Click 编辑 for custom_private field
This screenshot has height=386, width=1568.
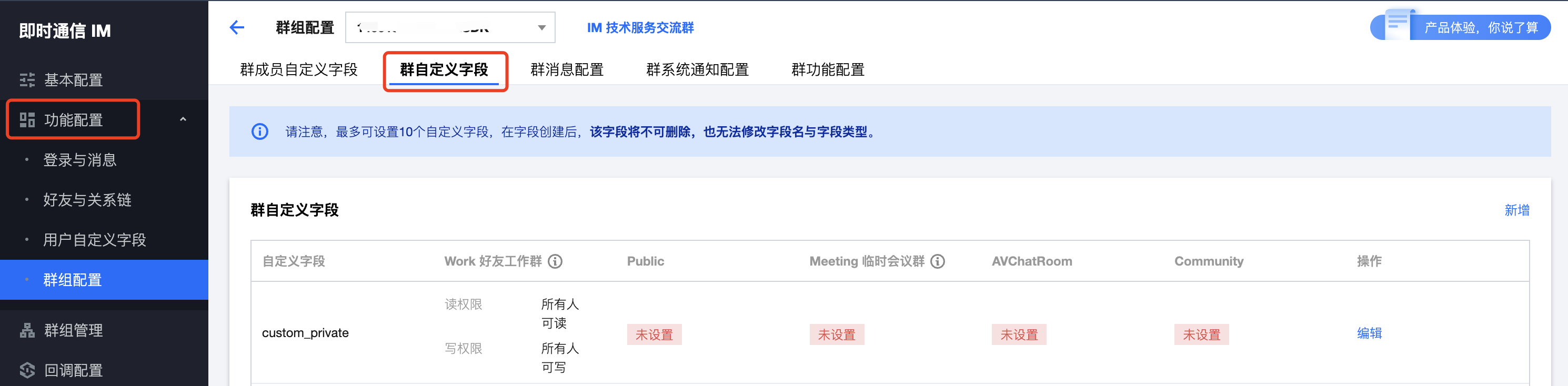[x=1369, y=333]
